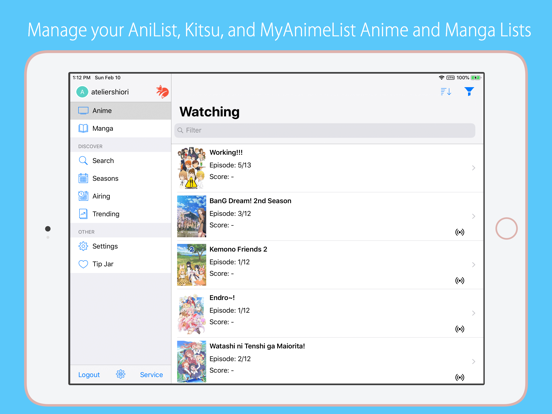Open Watashi ni Tenshi ga Maiorita! cover thumbnail
Viewport: 552px width, 414px height.
click(192, 362)
